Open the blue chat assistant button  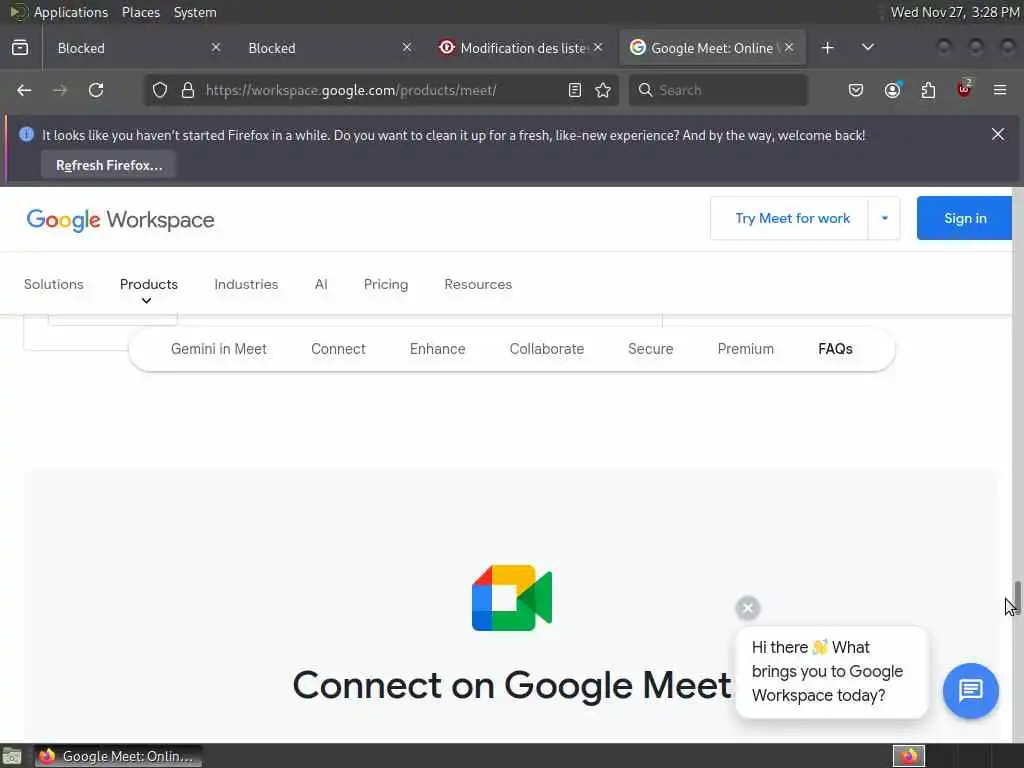click(970, 690)
